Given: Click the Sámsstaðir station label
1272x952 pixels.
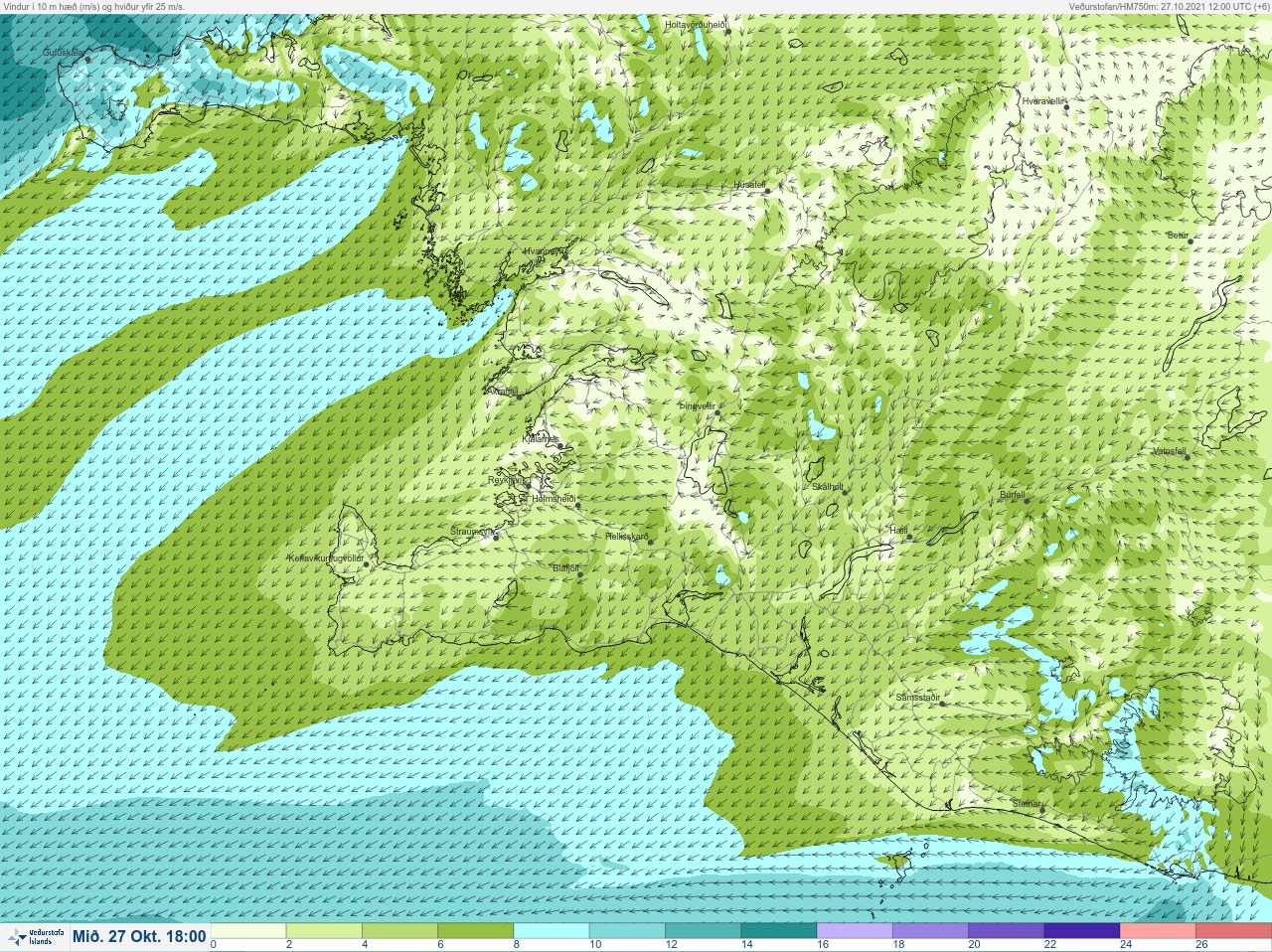Looking at the screenshot, I should tap(917, 698).
